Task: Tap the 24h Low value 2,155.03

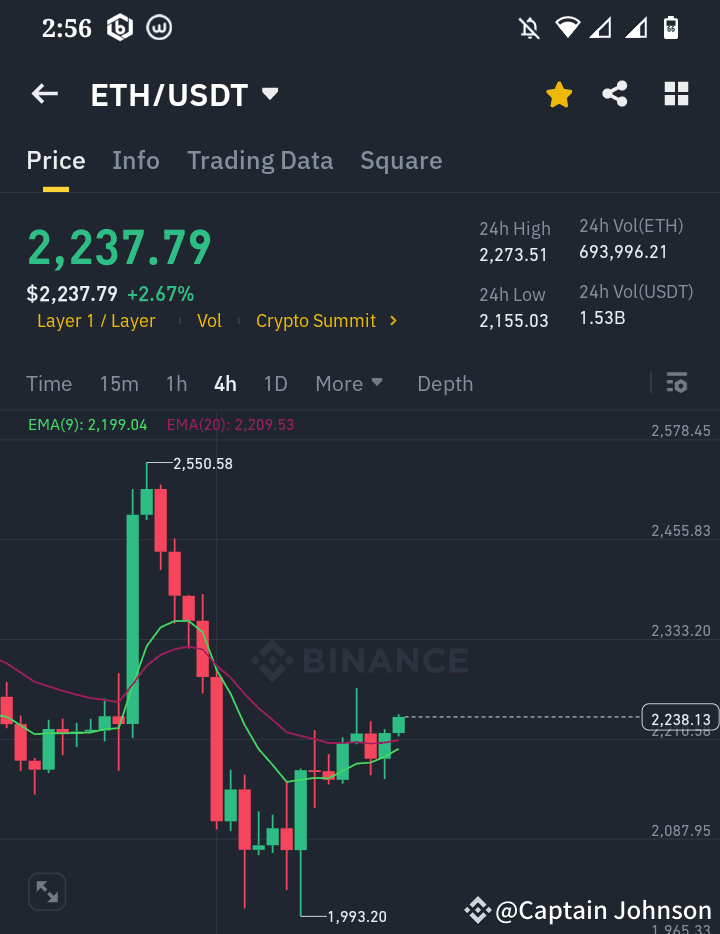Action: point(514,321)
